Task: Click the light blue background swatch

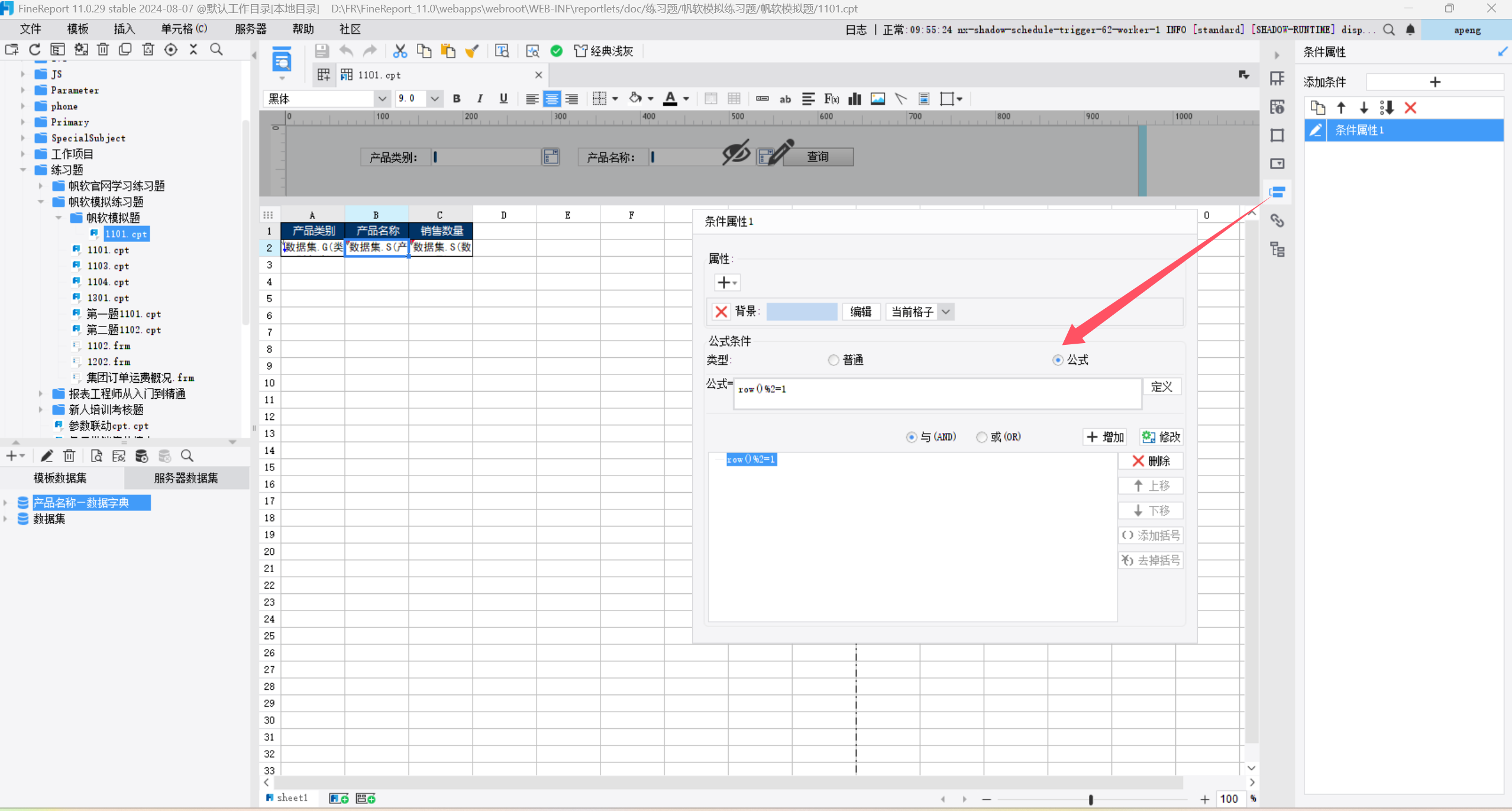Action: pos(801,312)
